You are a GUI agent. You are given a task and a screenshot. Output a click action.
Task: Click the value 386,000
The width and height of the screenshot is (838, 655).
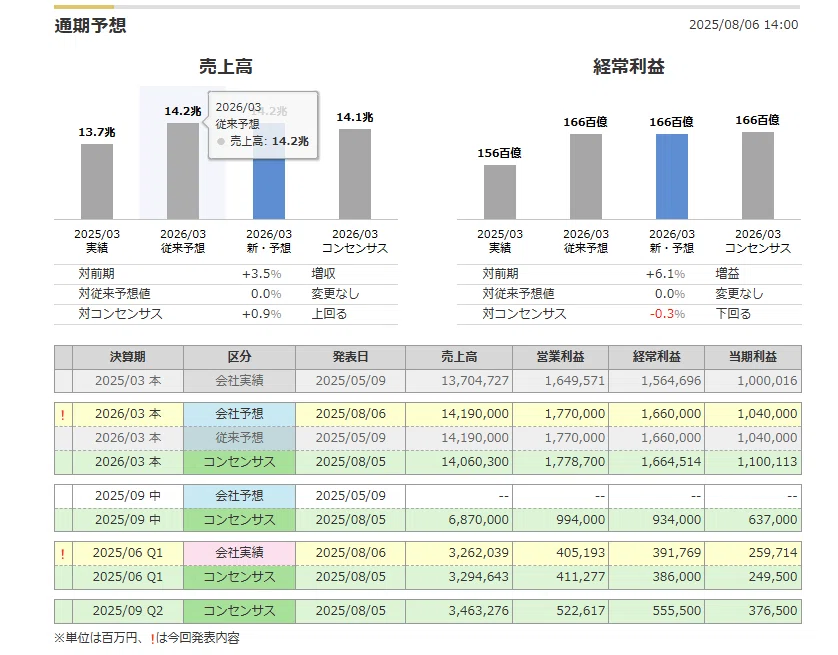(x=677, y=577)
